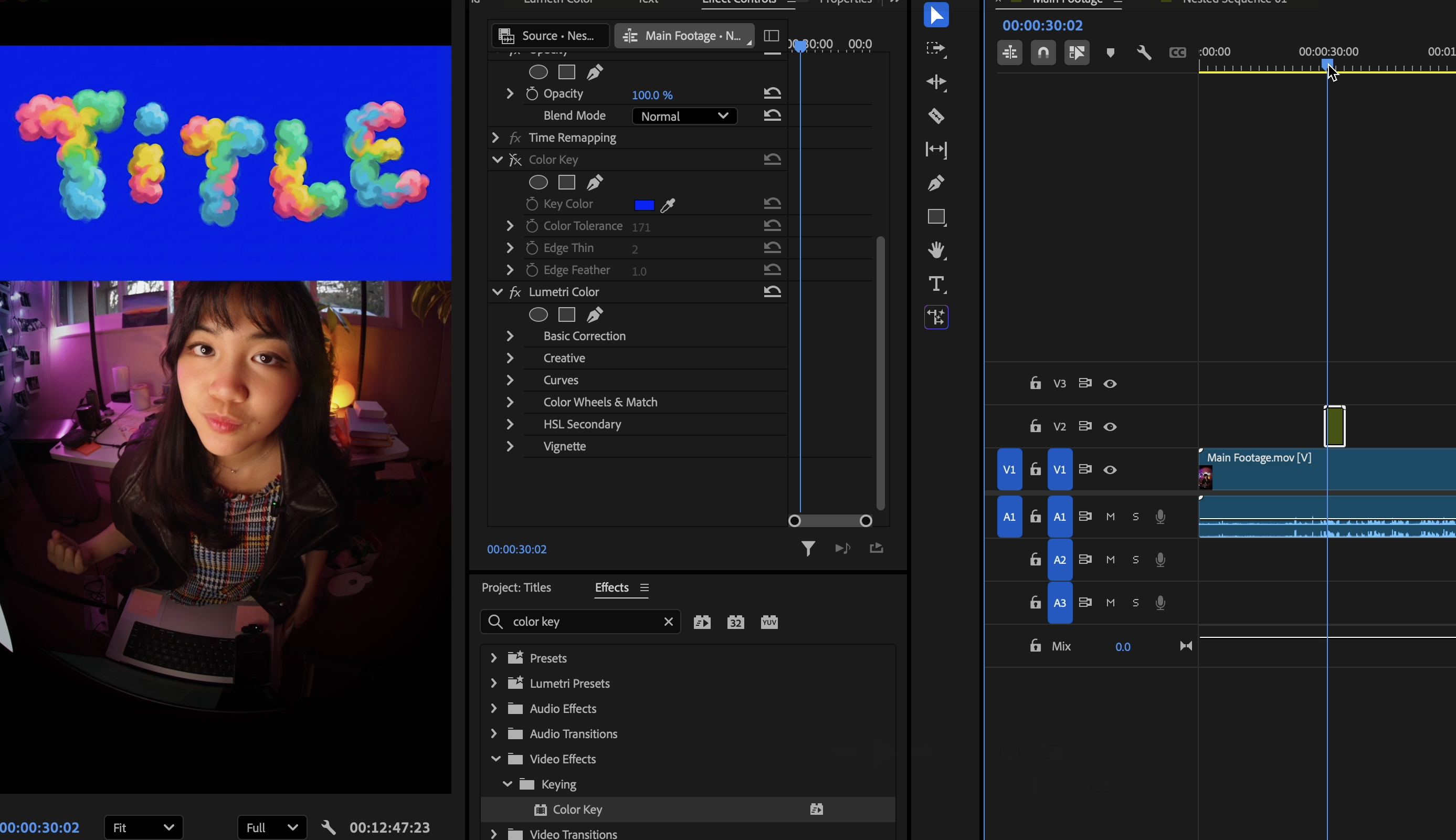The width and height of the screenshot is (1456, 840).
Task: Select the Pen tool in the toolbar
Action: tap(935, 183)
